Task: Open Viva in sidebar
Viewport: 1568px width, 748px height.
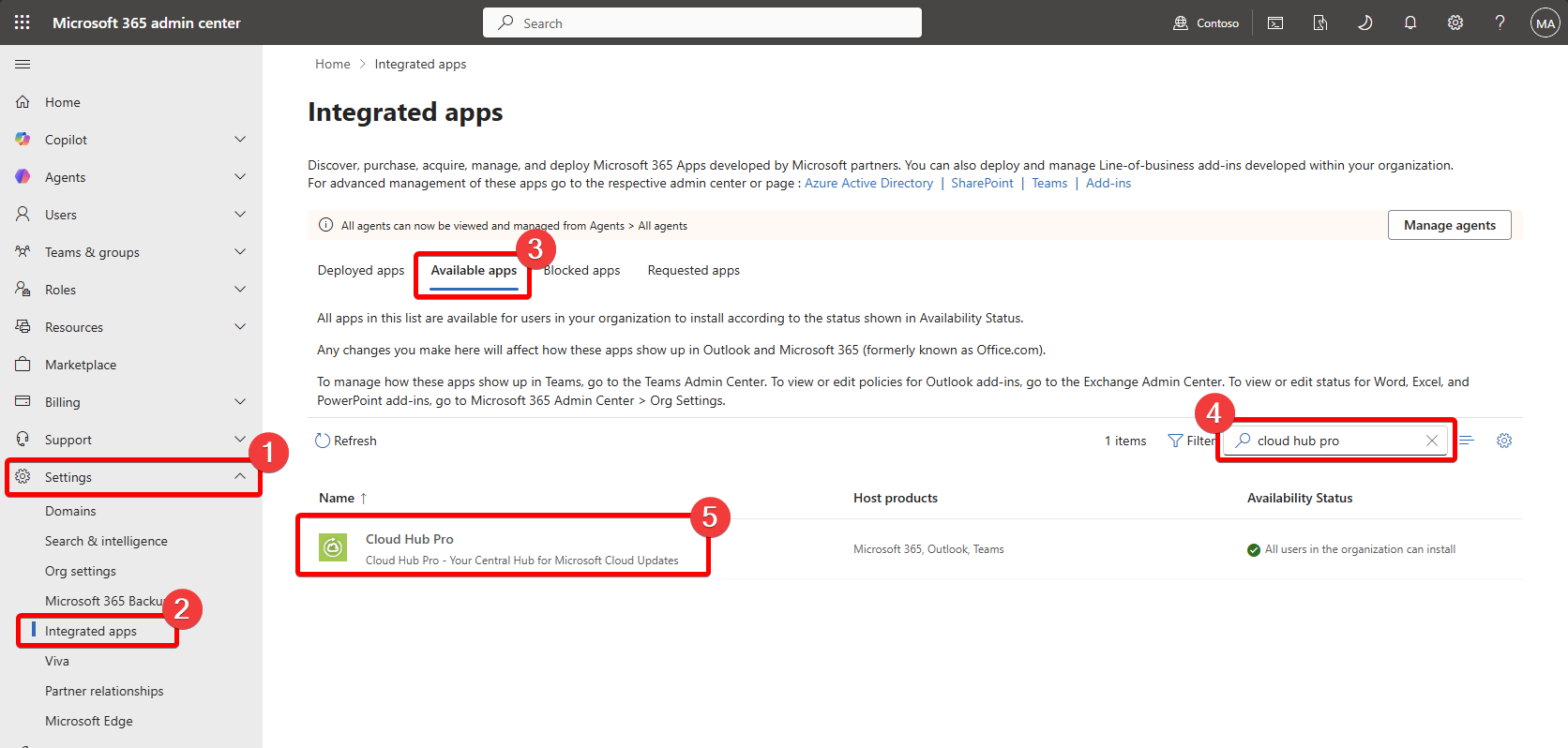Action: (x=57, y=661)
